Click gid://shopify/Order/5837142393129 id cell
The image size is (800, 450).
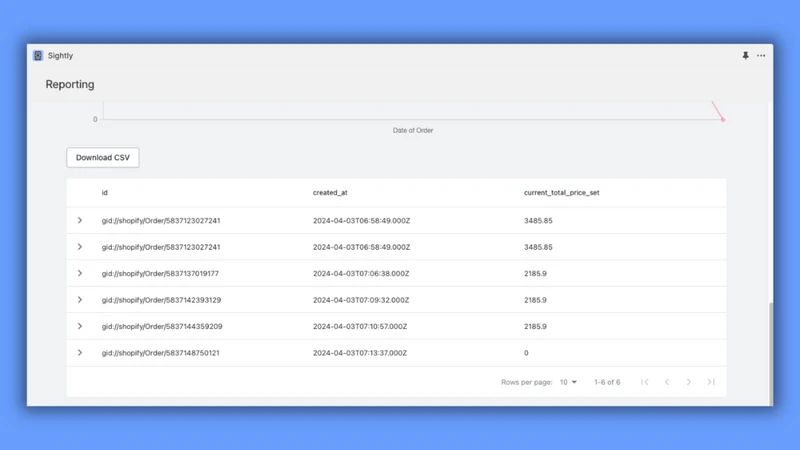click(161, 300)
